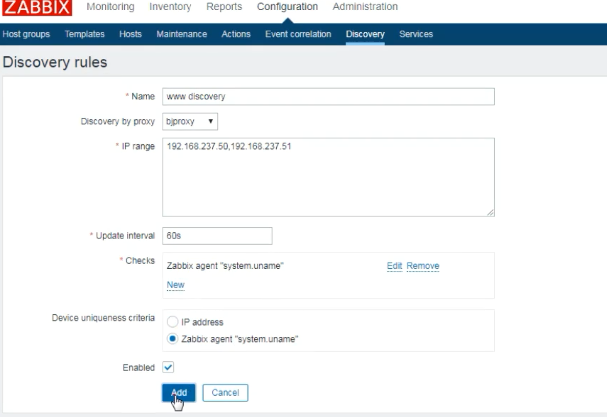
Task: Toggle the Enabled checkbox
Action: (168, 367)
